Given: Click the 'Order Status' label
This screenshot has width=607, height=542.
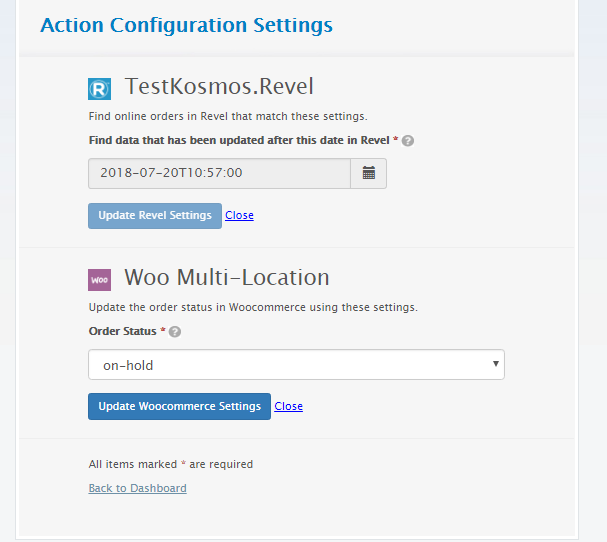Looking at the screenshot, I should click(122, 331).
